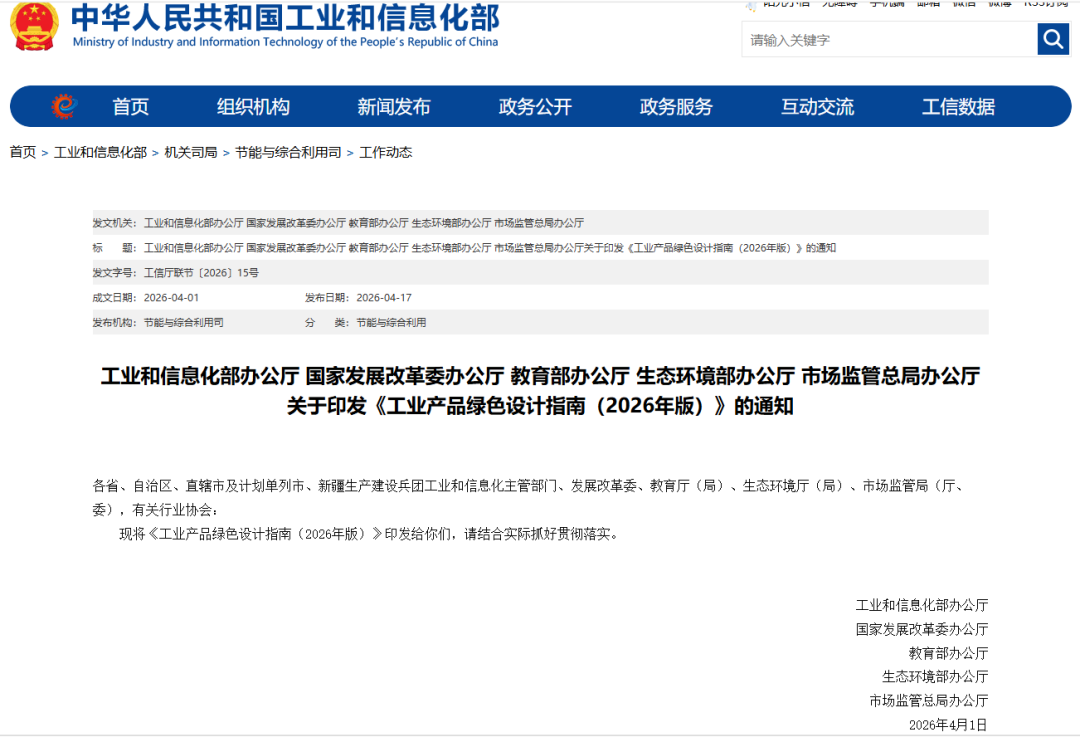
Task: Select 政务公开 from the navigation bar
Action: tap(535, 107)
